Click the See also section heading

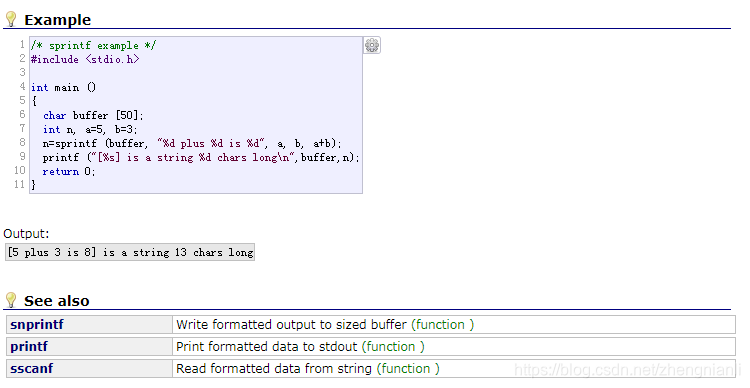56,301
